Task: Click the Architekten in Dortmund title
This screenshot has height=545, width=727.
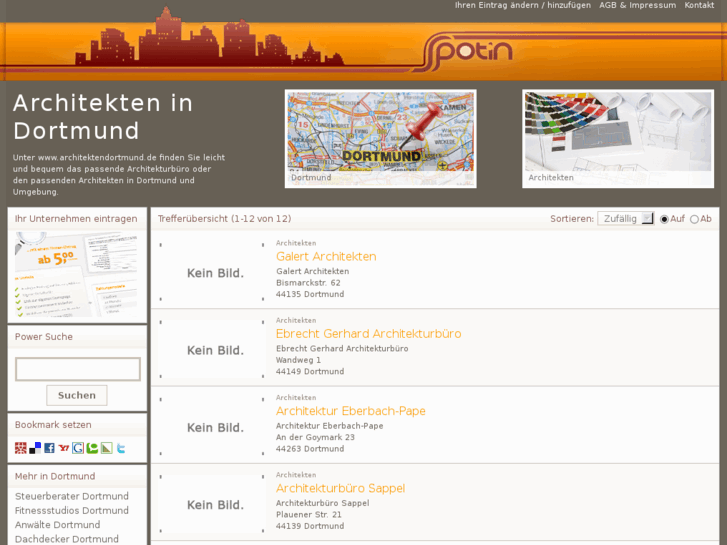Action: [x=103, y=117]
